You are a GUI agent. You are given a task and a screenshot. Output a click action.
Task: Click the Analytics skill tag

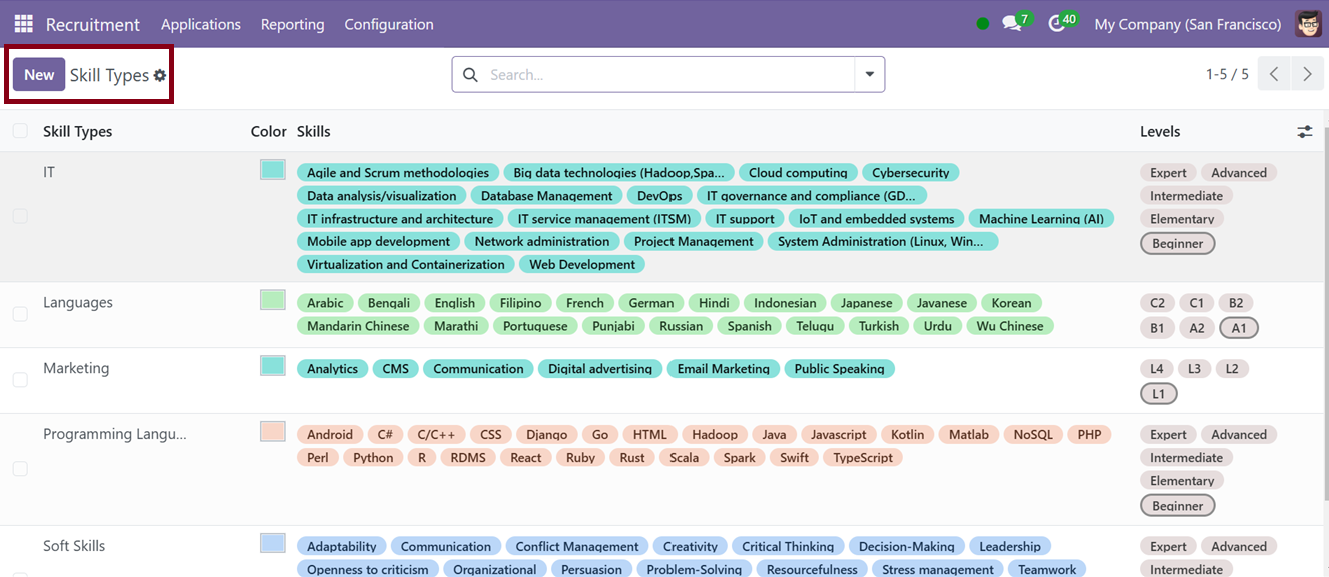click(x=333, y=369)
